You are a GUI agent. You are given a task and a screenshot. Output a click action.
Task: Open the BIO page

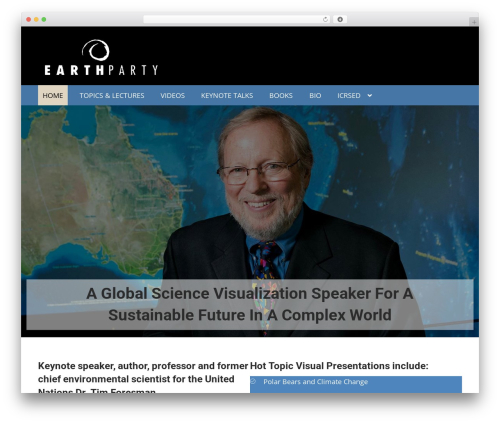pos(315,95)
